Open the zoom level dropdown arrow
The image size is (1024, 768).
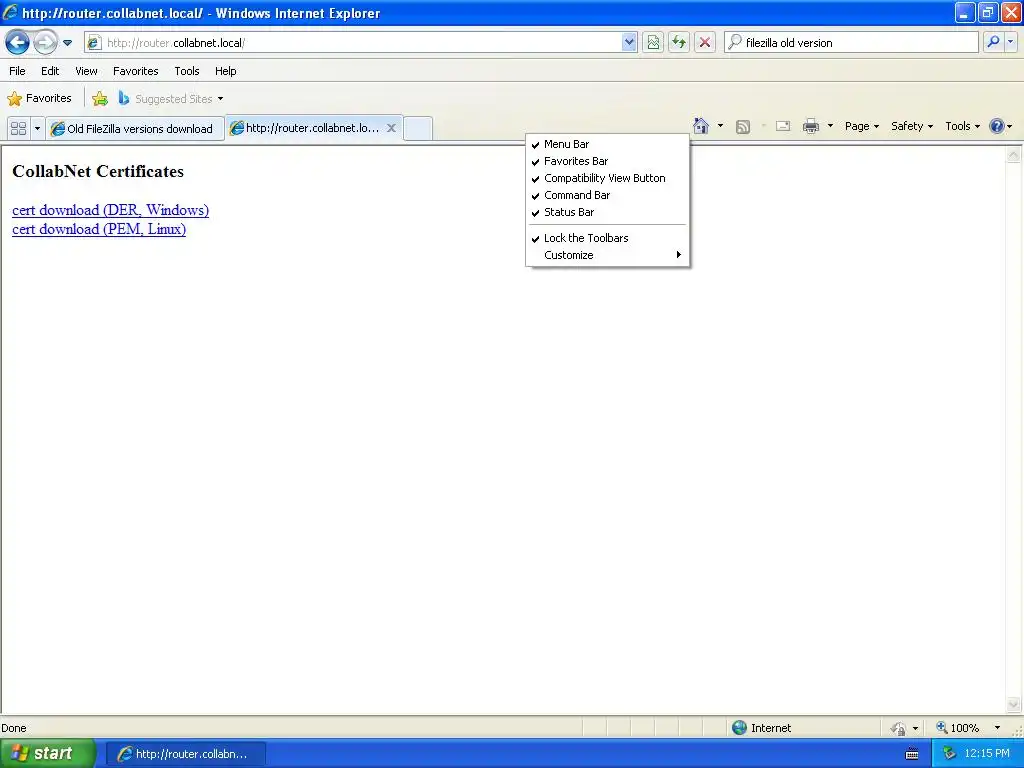(x=997, y=728)
